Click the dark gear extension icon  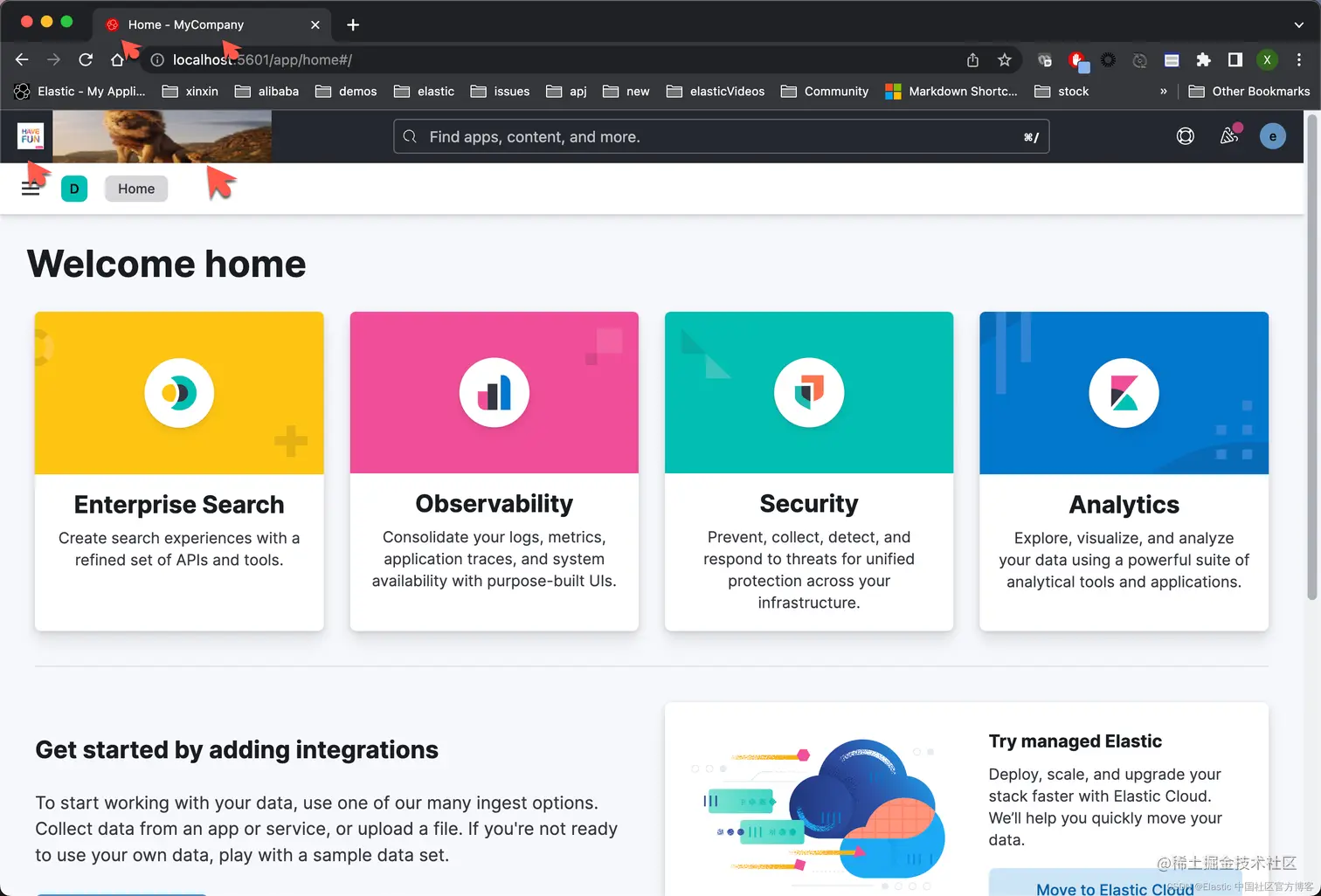pos(1108,59)
